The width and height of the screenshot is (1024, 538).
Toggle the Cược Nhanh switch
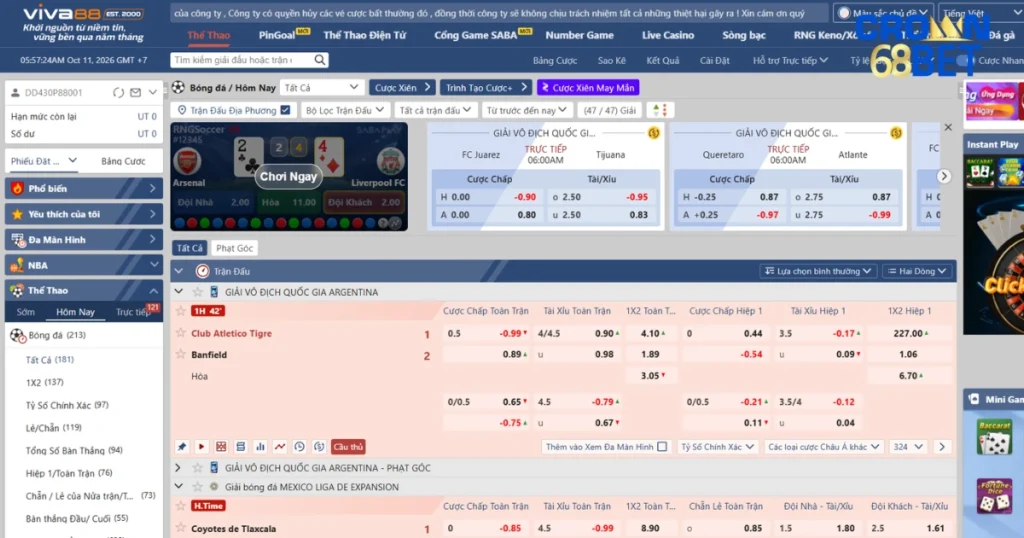click(965, 60)
